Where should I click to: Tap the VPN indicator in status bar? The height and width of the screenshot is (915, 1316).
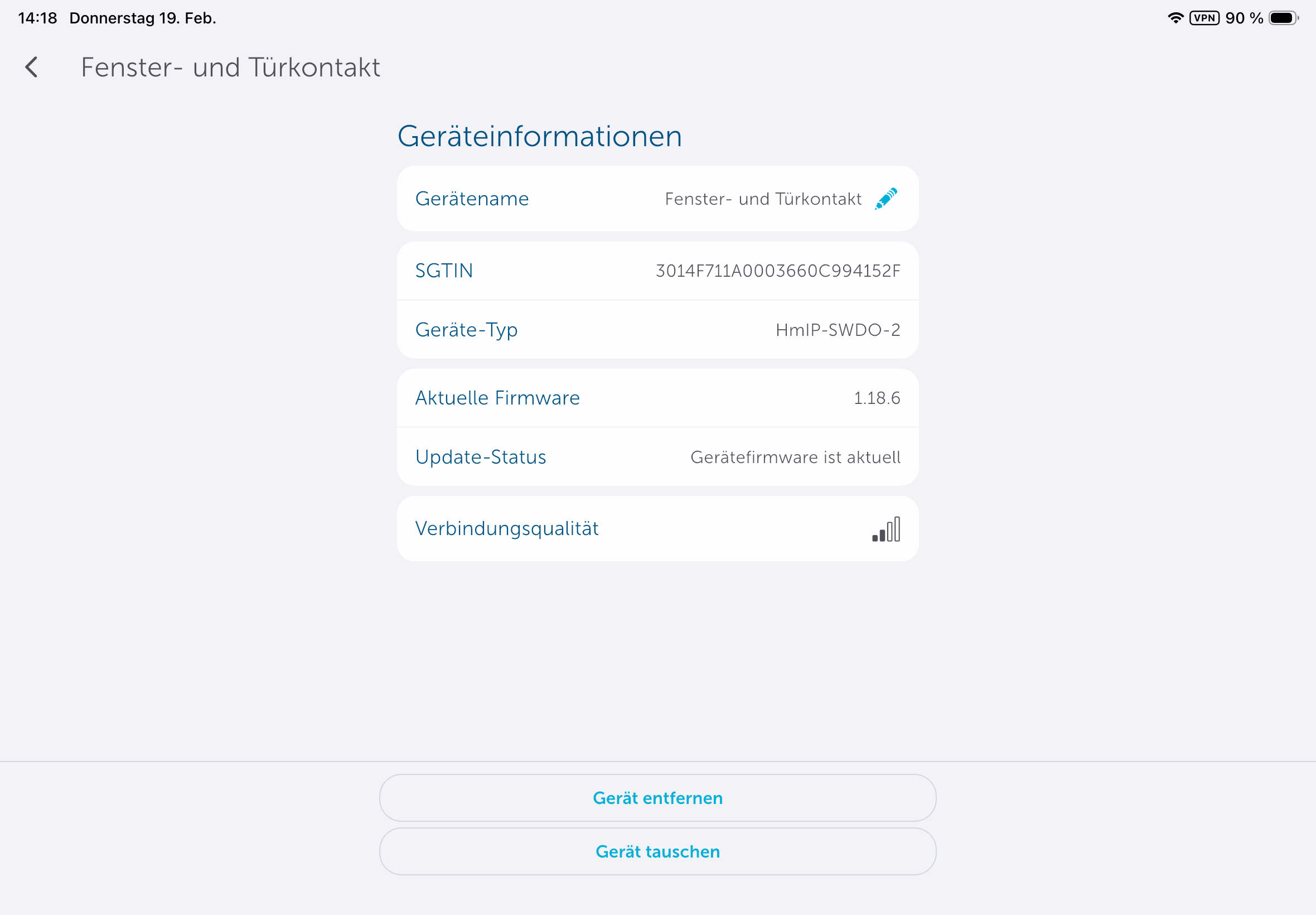(1204, 18)
